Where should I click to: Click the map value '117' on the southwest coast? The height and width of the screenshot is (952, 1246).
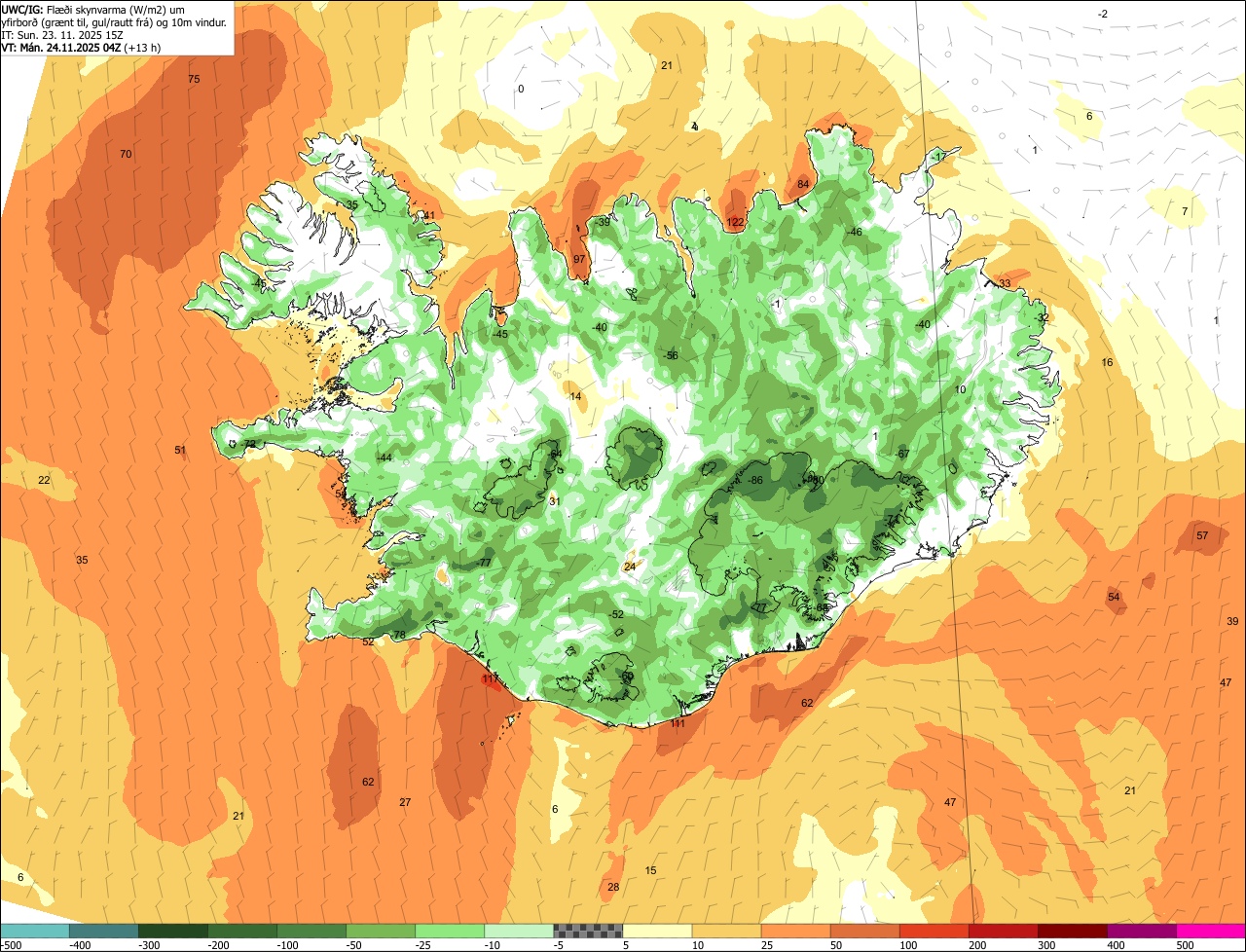point(491,678)
